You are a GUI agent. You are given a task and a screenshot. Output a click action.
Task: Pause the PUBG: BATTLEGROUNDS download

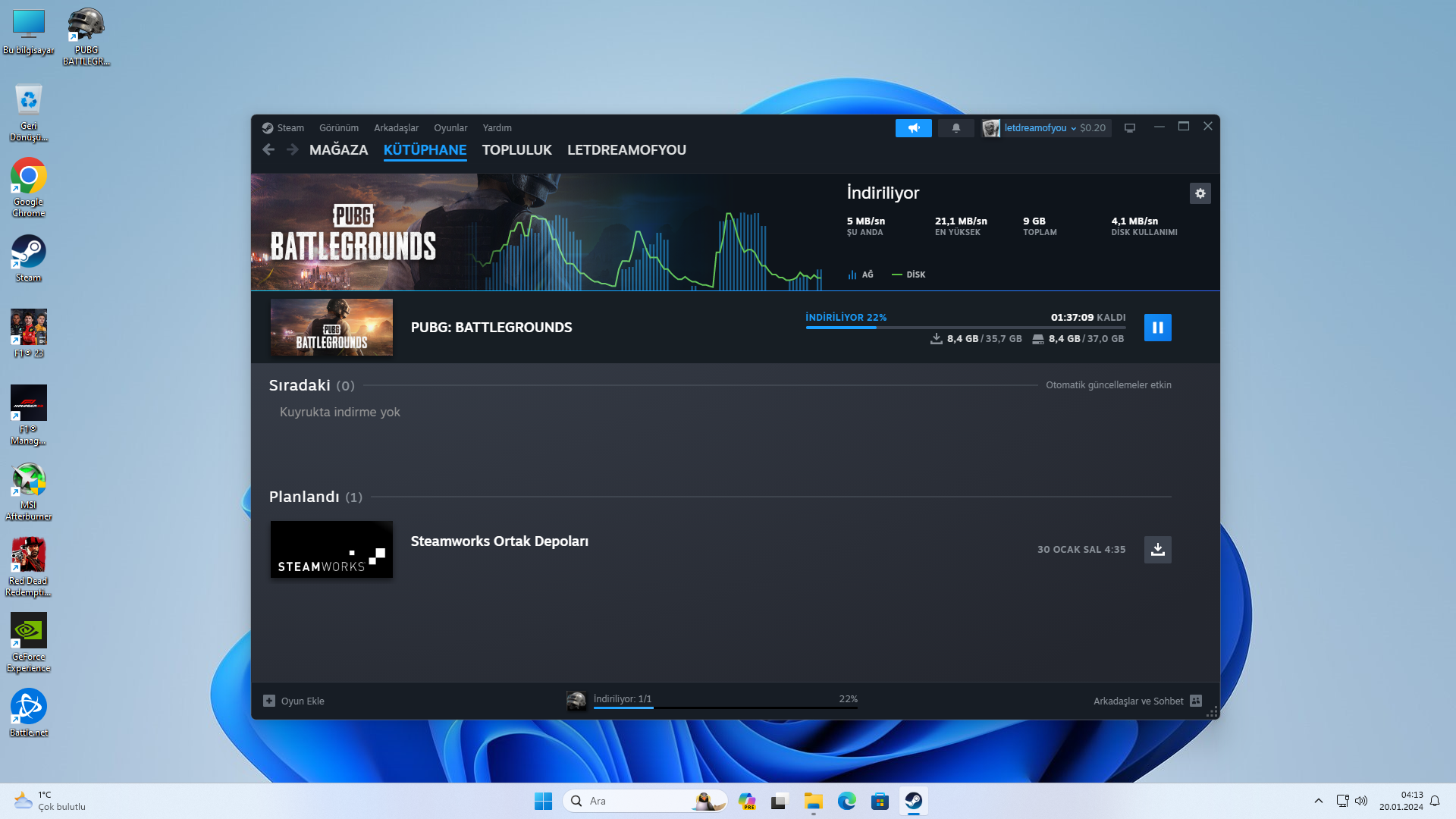[1157, 328]
